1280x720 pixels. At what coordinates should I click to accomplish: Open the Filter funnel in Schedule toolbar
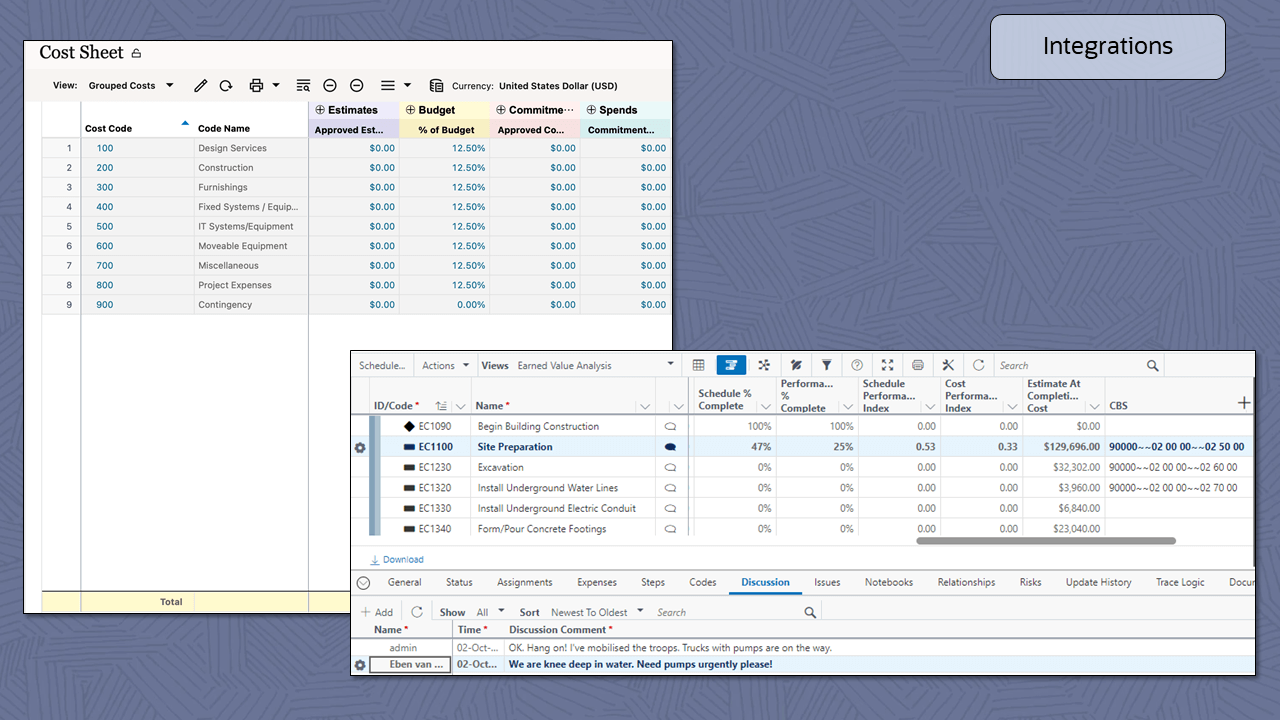(x=826, y=365)
